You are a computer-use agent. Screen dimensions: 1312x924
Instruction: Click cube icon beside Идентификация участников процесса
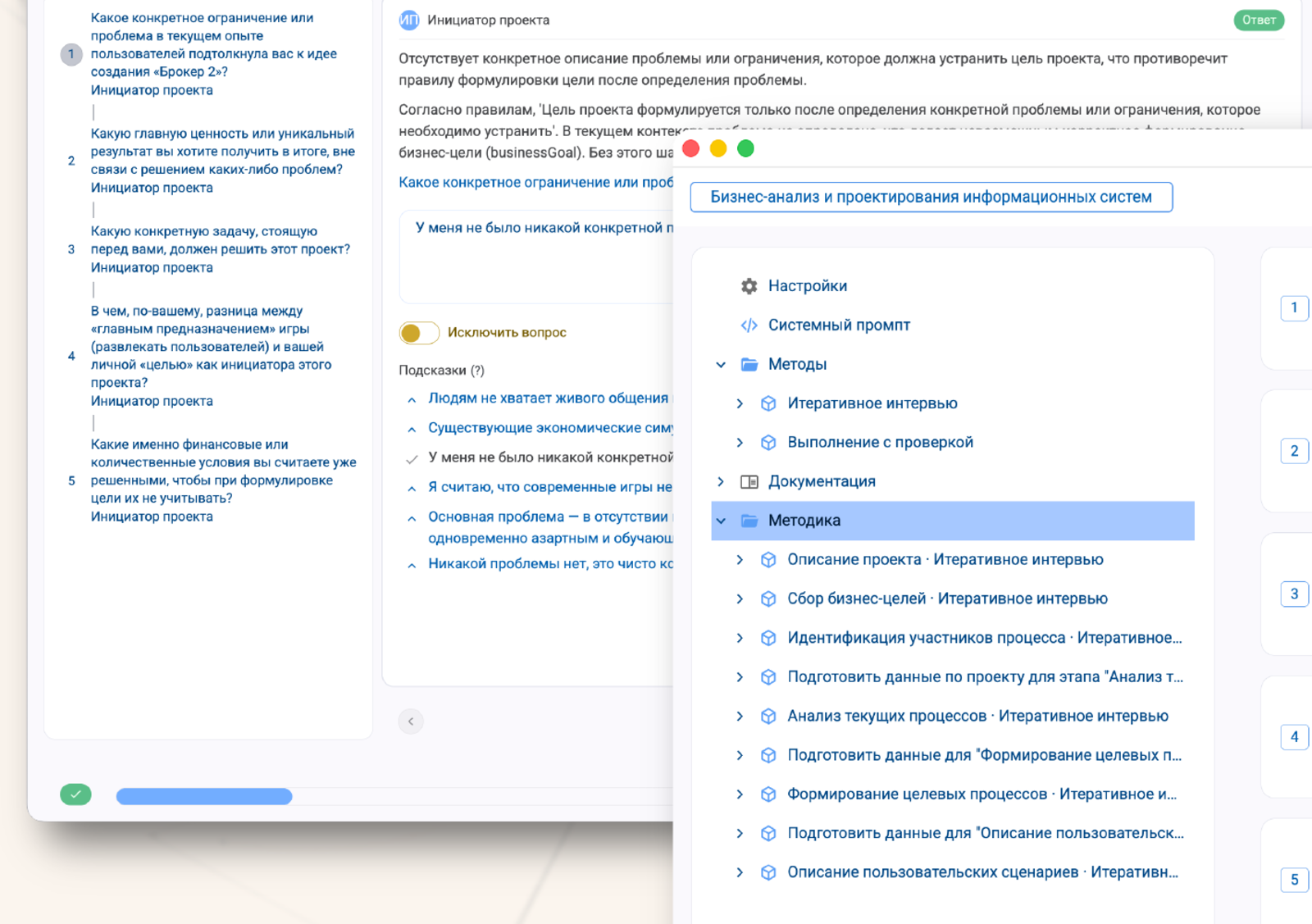pyautogui.click(x=768, y=638)
